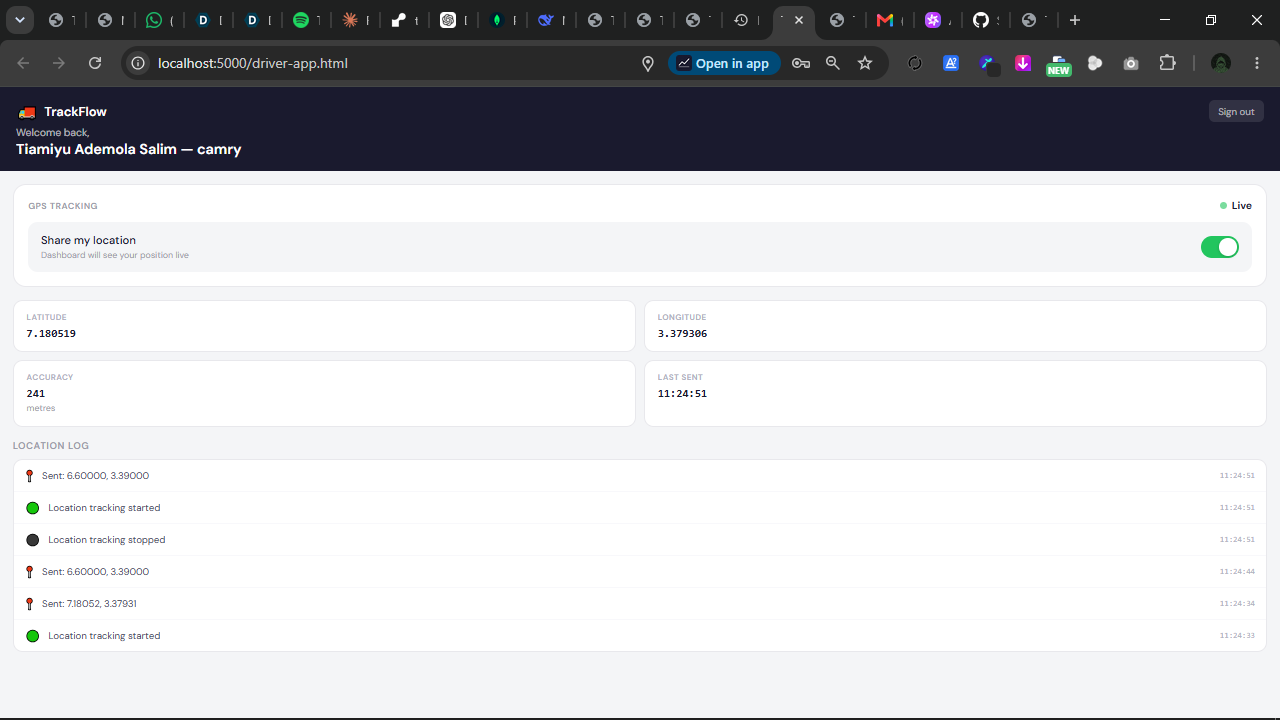Click the extension icon with NEW badge
1280x720 pixels.
point(1058,65)
